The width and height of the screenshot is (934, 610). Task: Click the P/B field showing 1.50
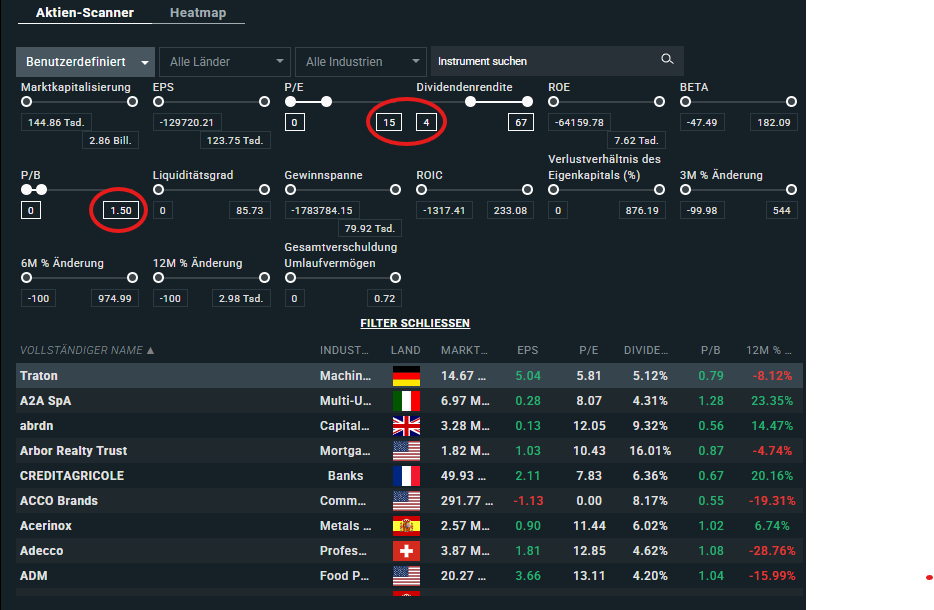pos(118,210)
